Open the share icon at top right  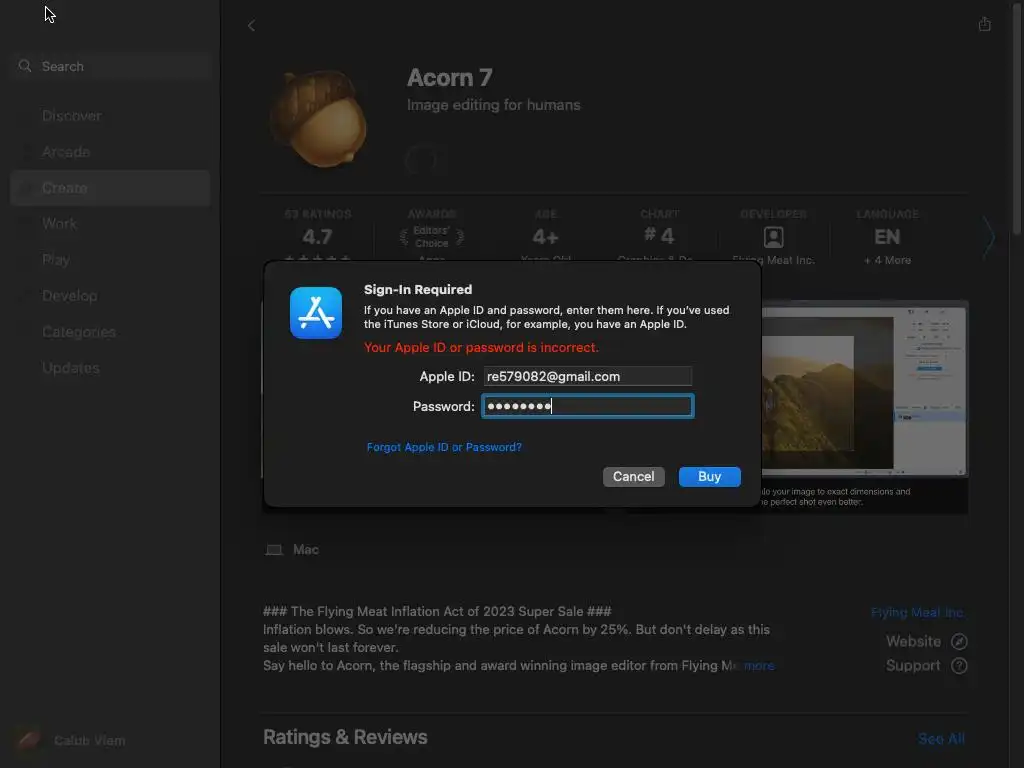pos(985,24)
